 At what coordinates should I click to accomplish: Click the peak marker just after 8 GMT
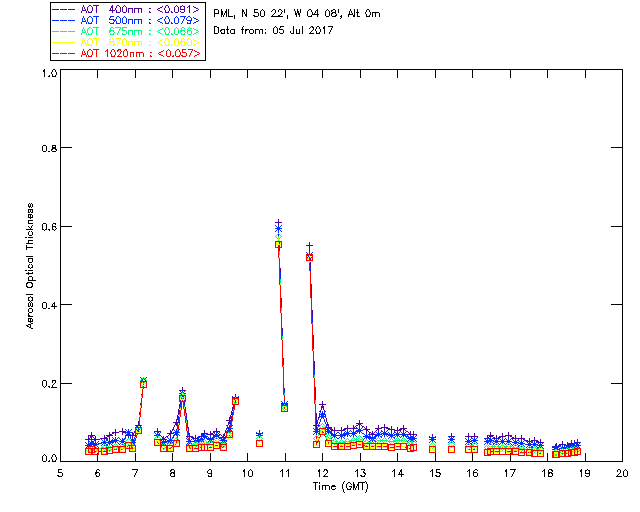[x=182, y=398]
